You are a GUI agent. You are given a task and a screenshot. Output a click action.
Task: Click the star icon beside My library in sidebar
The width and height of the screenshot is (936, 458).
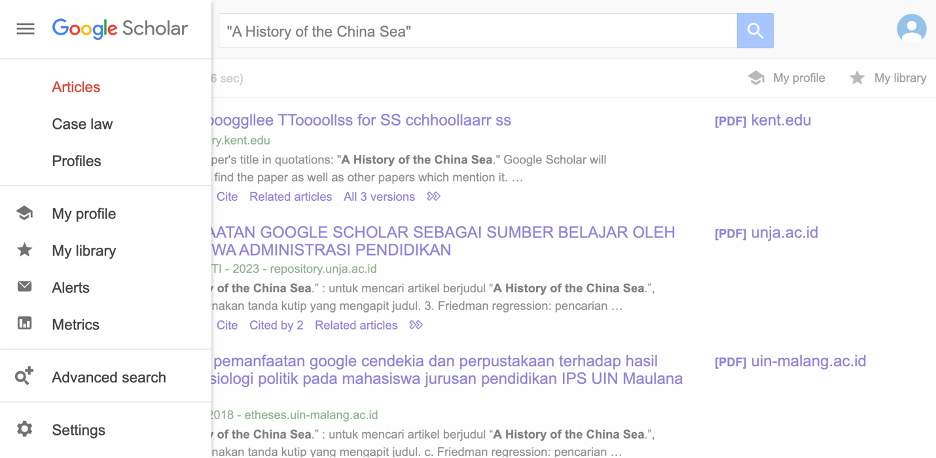click(24, 250)
